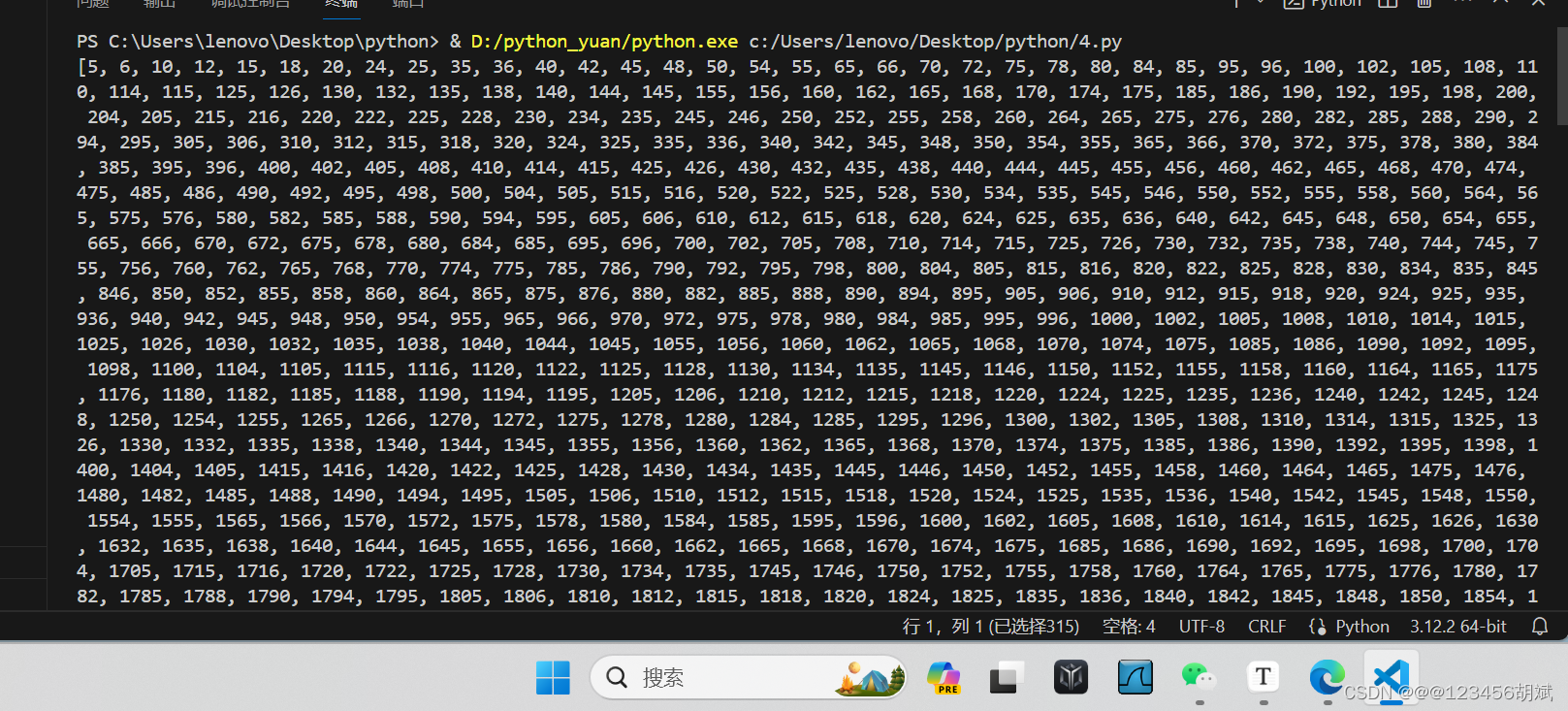Launch Wireshark from the taskbar
Viewport: 1568px width, 711px height.
1136,677
